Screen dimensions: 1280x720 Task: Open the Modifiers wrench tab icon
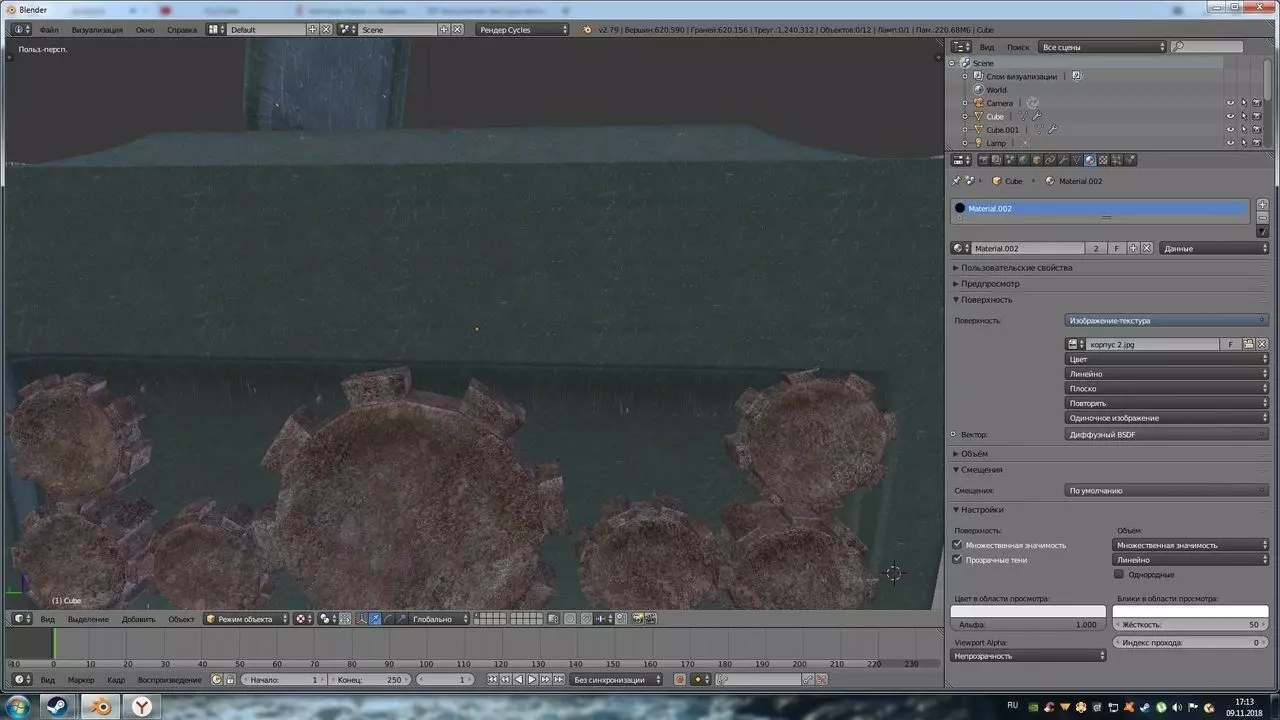tap(1063, 160)
